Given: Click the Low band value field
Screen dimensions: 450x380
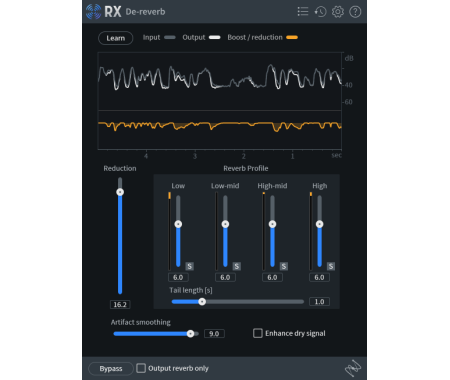Looking at the screenshot, I should [x=178, y=277].
